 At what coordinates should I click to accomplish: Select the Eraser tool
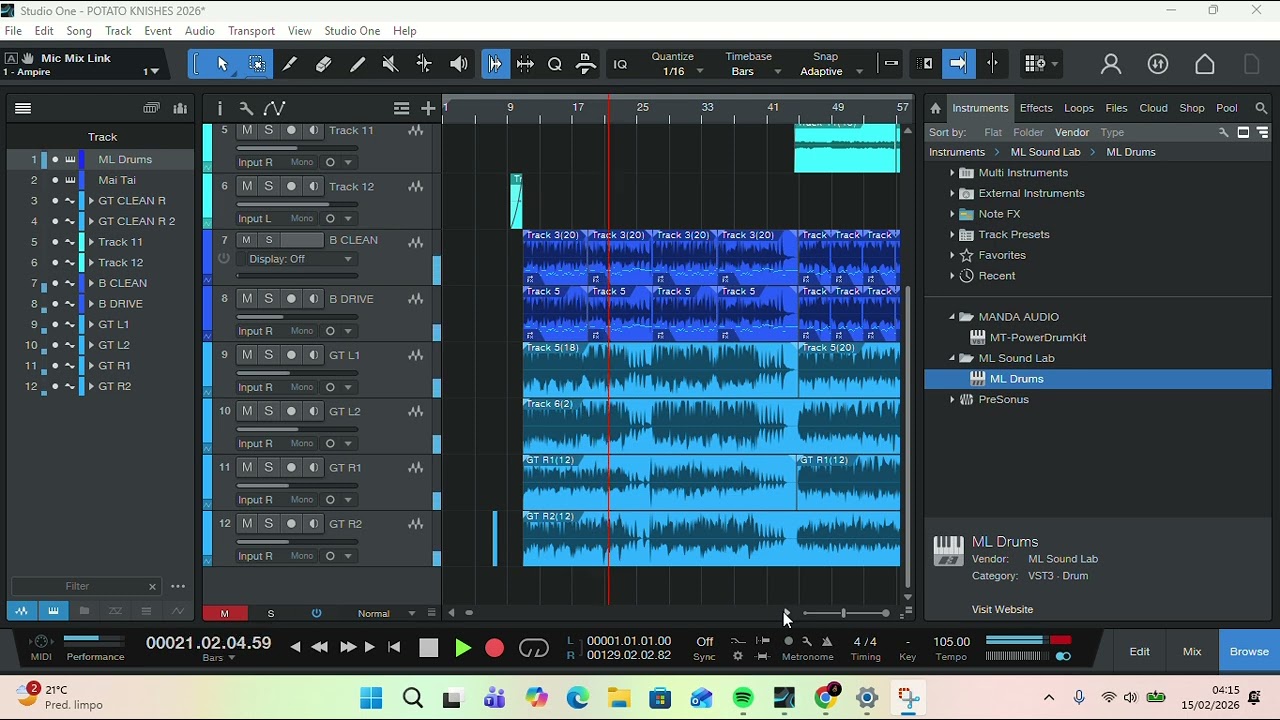point(323,64)
